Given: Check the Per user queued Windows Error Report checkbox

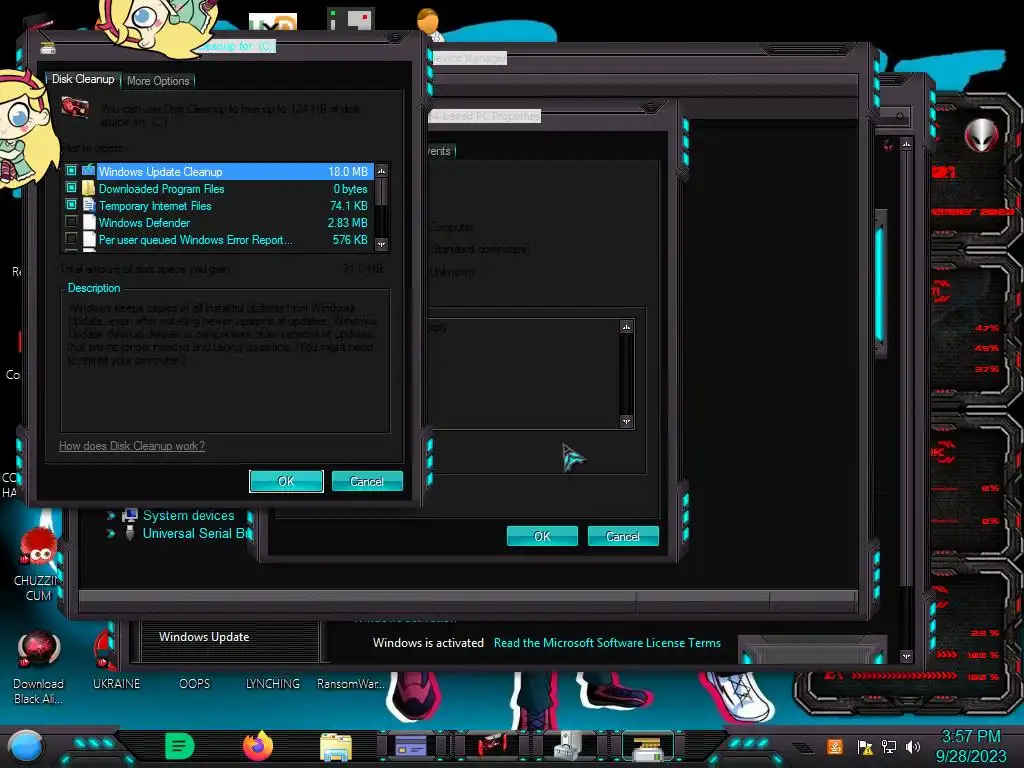Looking at the screenshot, I should pyautogui.click(x=71, y=239).
